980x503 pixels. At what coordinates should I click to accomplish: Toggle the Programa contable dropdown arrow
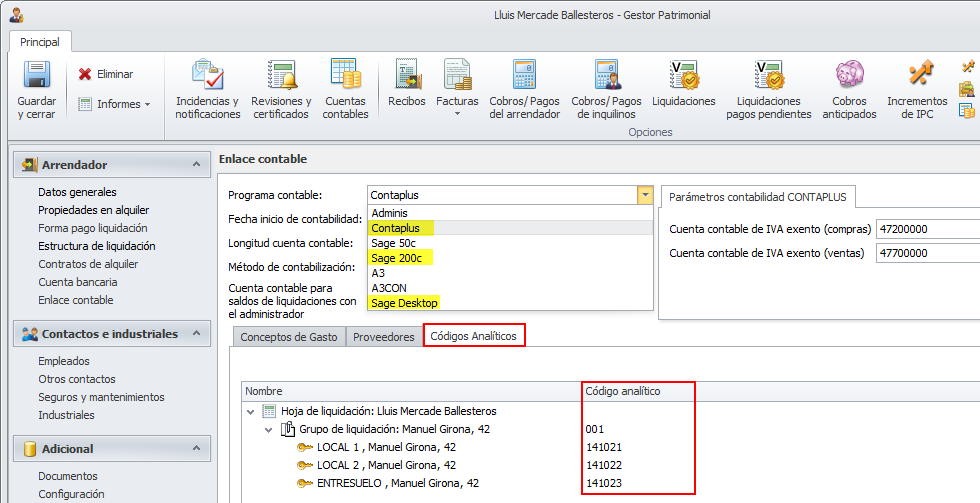pos(646,195)
